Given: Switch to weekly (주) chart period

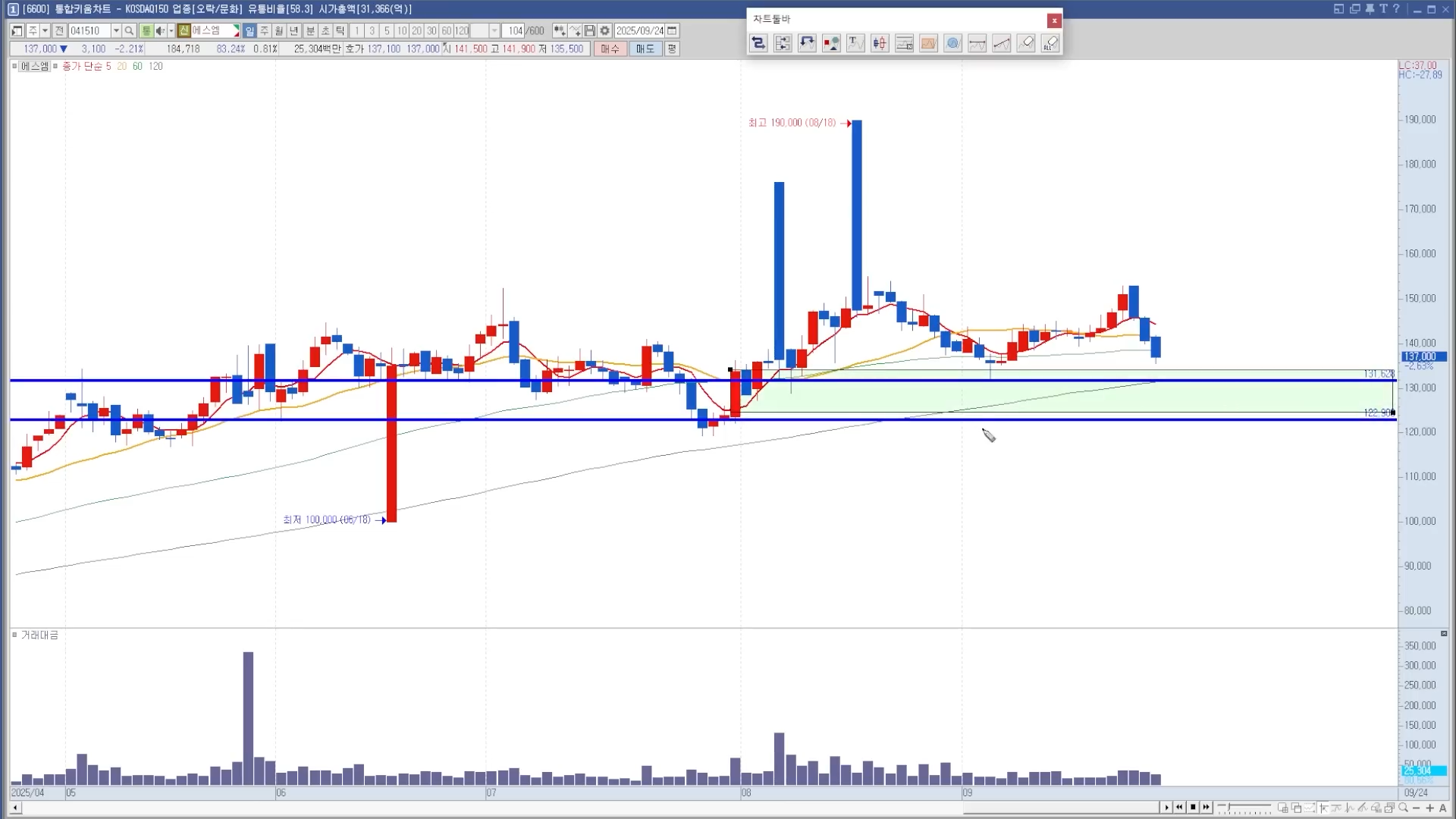Looking at the screenshot, I should coord(264,31).
